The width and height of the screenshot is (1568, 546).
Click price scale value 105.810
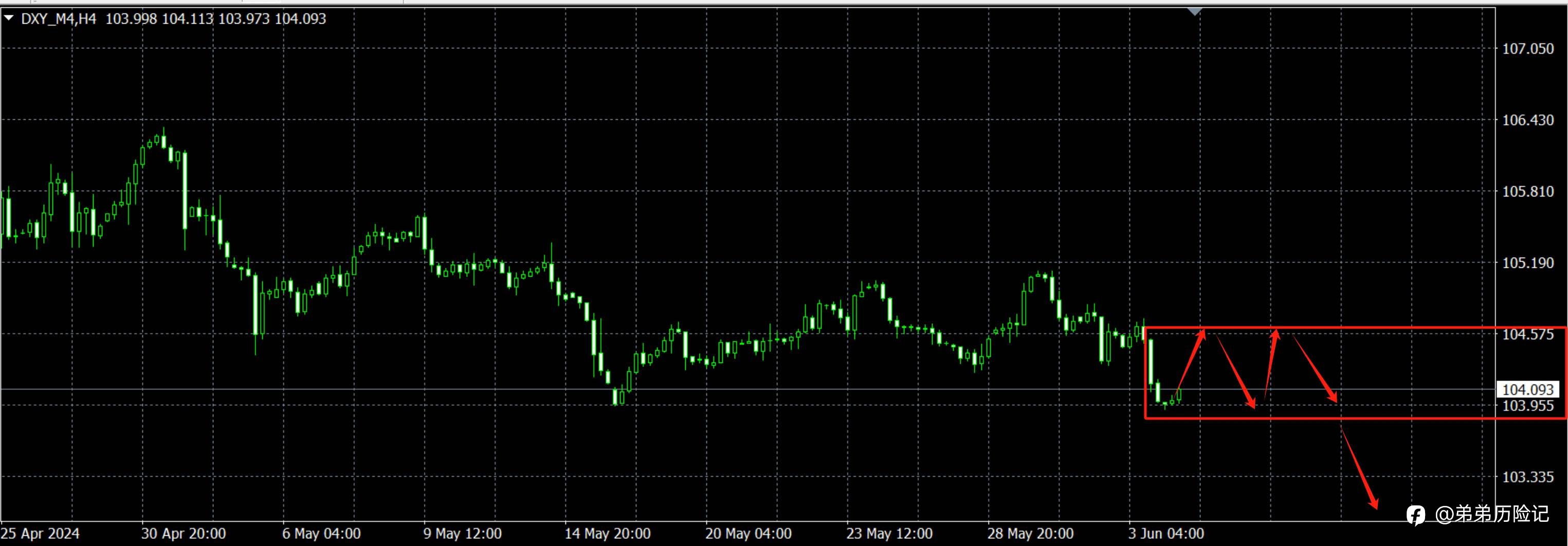click(x=1528, y=191)
